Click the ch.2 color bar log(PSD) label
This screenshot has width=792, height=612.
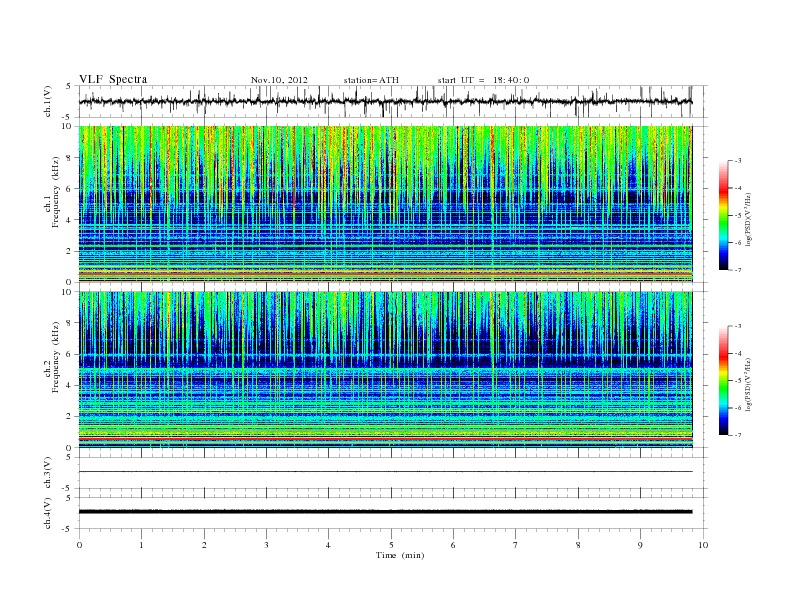pyautogui.click(x=749, y=385)
